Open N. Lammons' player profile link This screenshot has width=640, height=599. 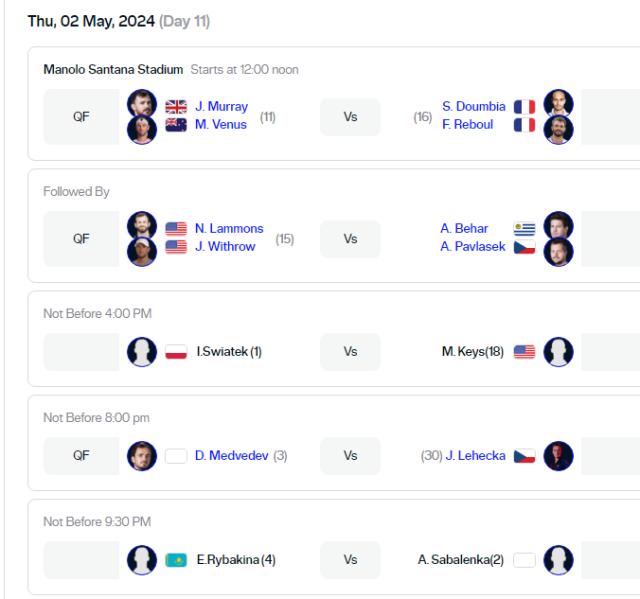click(x=229, y=229)
